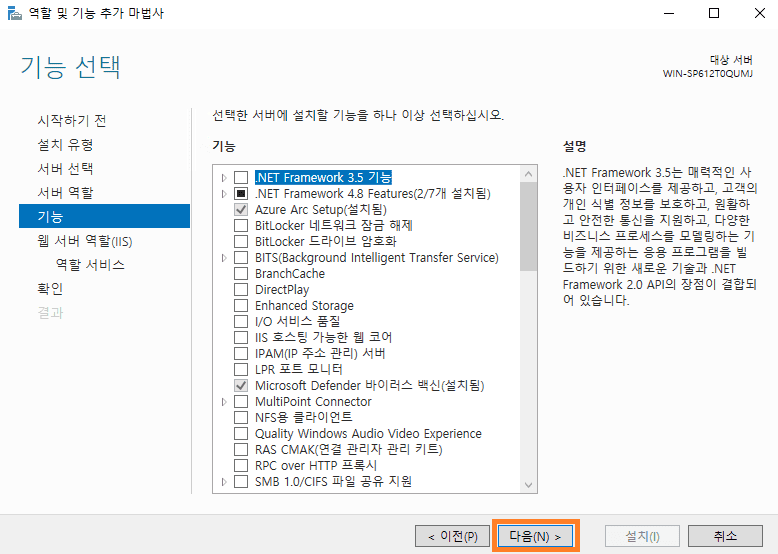Viewport: 778px width, 554px height.
Task: Check Quality Windows Audio Video Experience checkbox
Action: click(241, 433)
